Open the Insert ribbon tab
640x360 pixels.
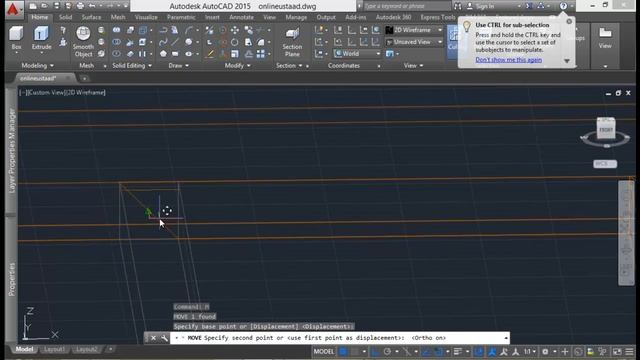(x=212, y=17)
